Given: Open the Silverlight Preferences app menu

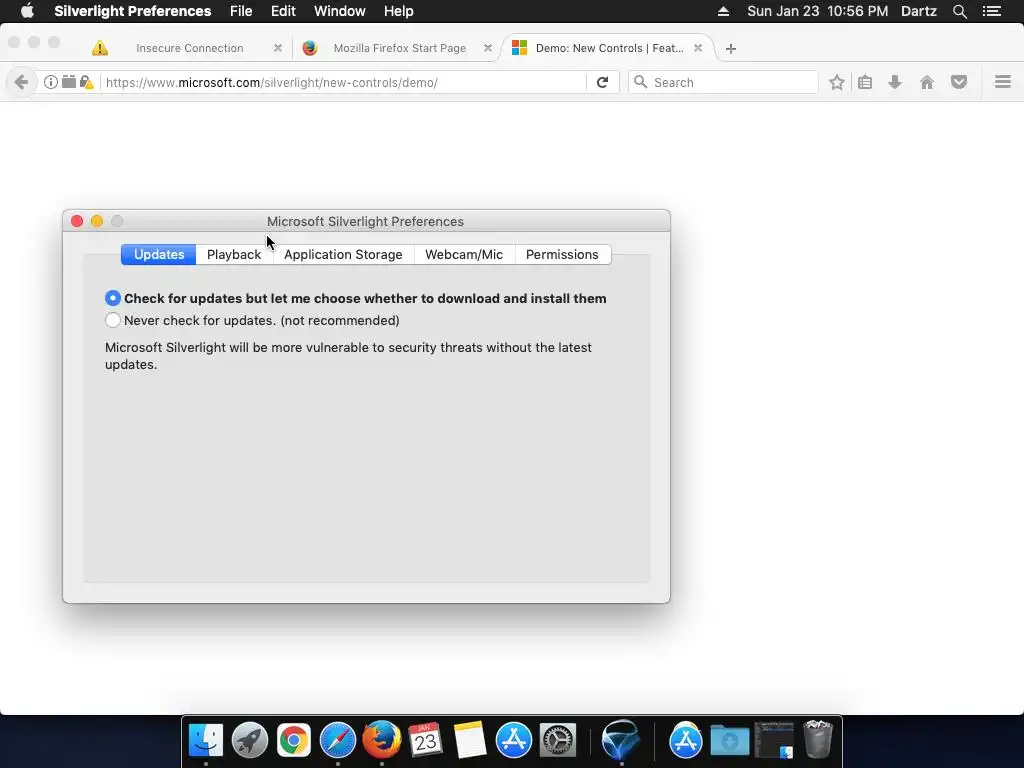Looking at the screenshot, I should pos(133,11).
